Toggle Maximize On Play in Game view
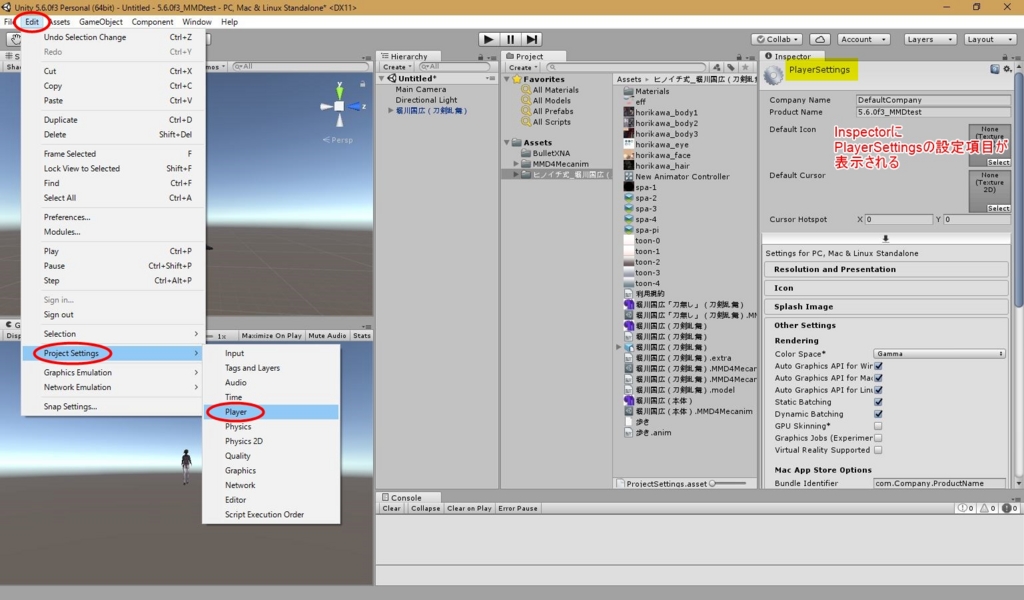Viewport: 1024px width, 600px height. tap(271, 336)
